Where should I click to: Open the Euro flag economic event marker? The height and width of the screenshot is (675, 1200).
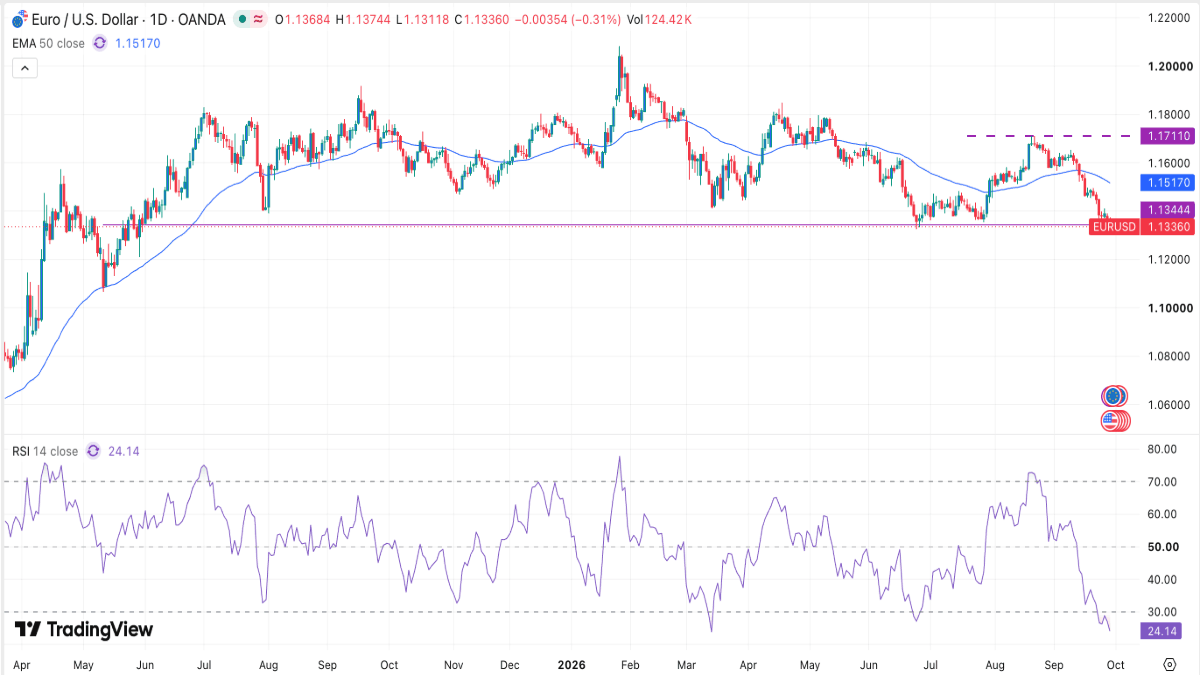(1113, 396)
